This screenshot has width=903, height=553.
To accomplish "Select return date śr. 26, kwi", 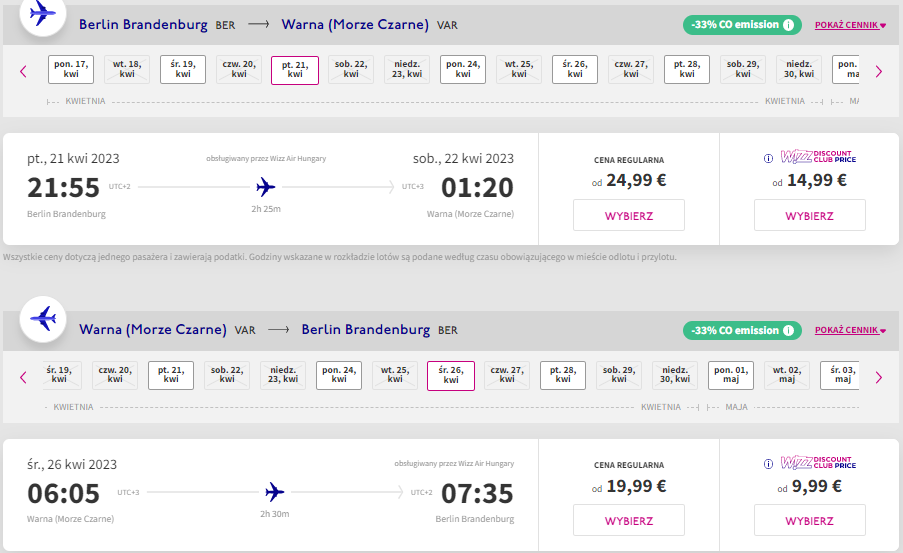I will point(451,376).
